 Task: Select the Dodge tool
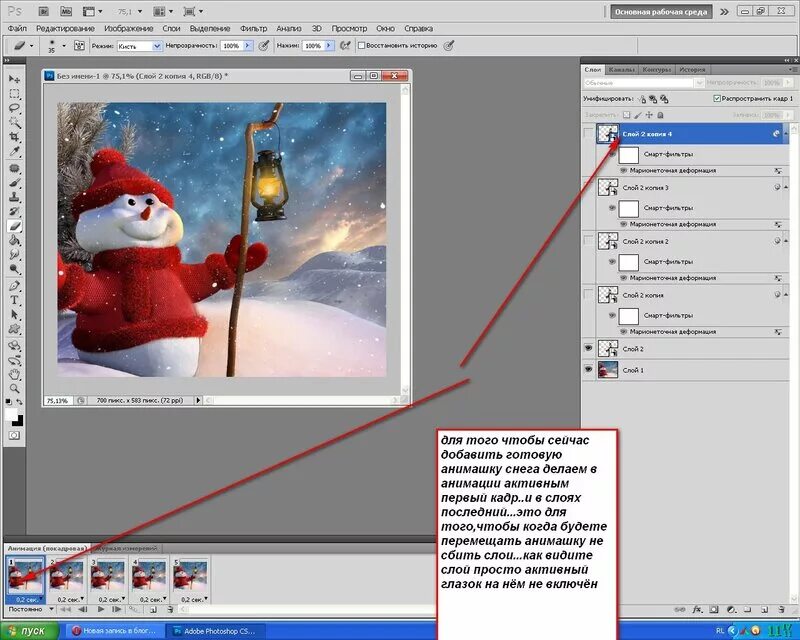(x=14, y=268)
